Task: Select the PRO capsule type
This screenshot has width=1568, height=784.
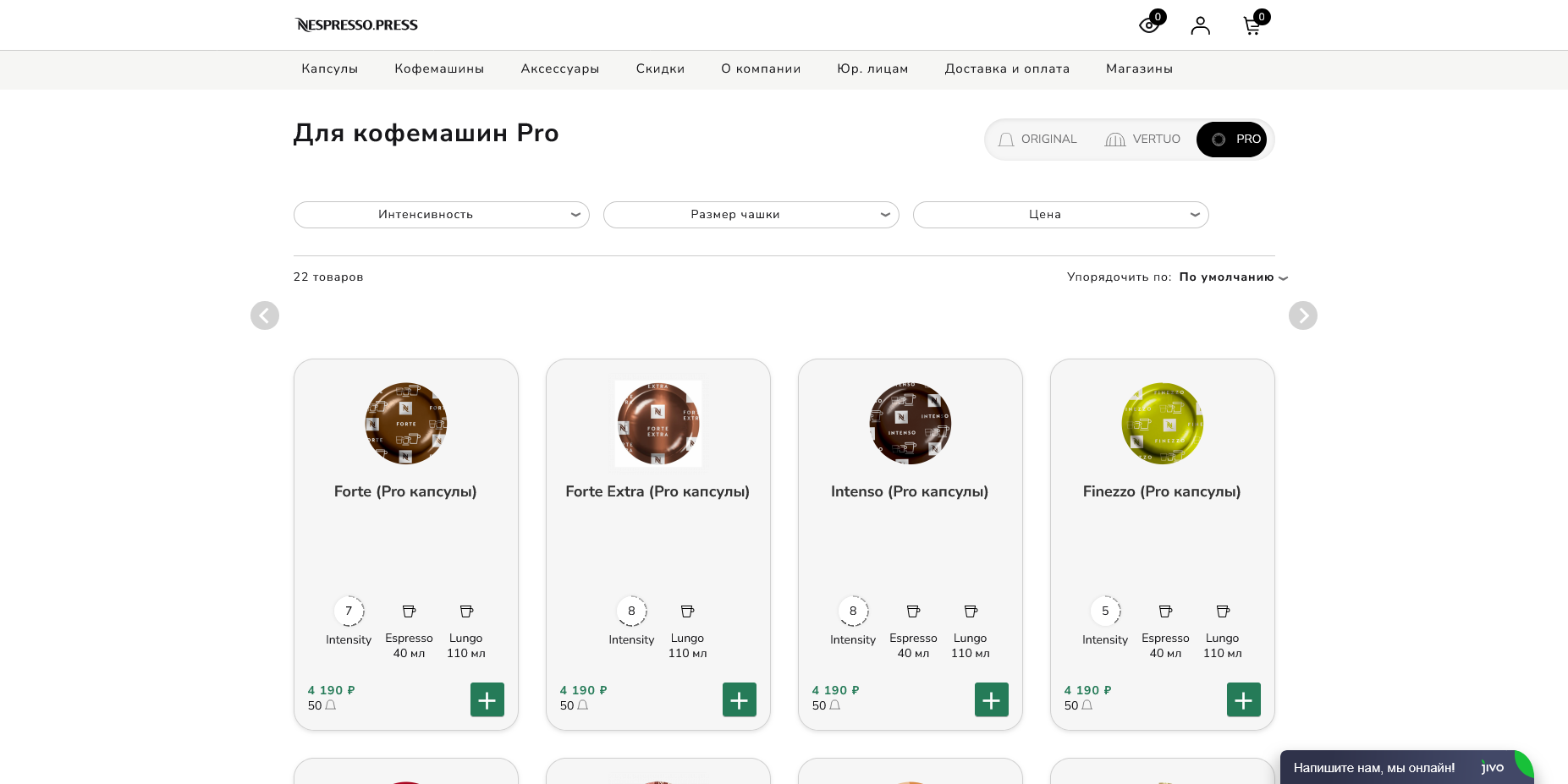Action: (x=1231, y=140)
